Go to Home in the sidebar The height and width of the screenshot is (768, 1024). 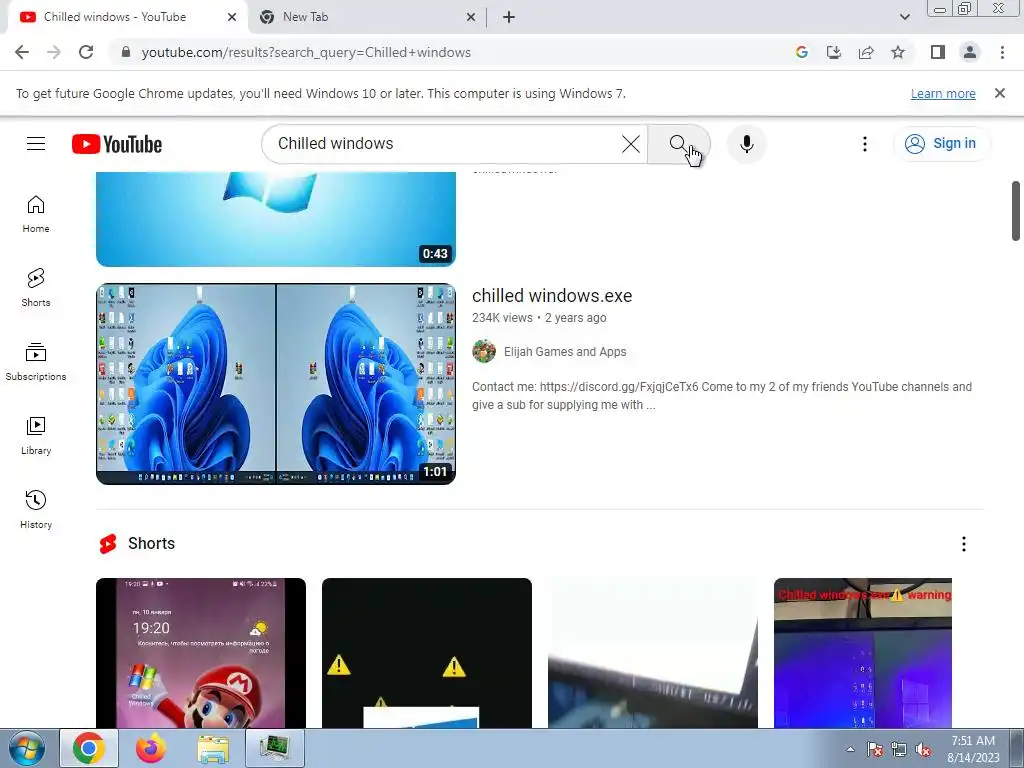coord(36,214)
